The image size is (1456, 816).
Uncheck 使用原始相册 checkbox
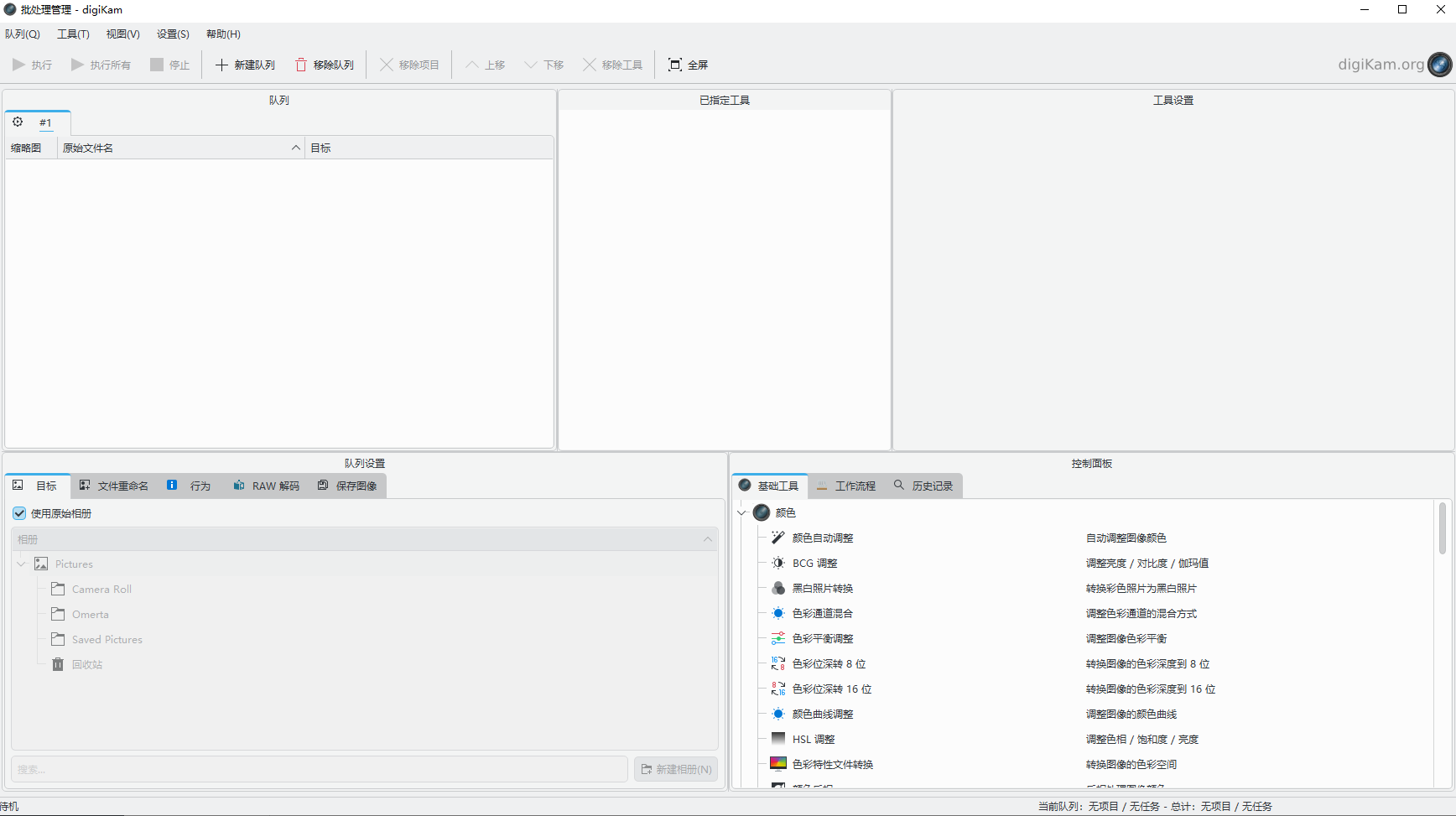coord(19,513)
